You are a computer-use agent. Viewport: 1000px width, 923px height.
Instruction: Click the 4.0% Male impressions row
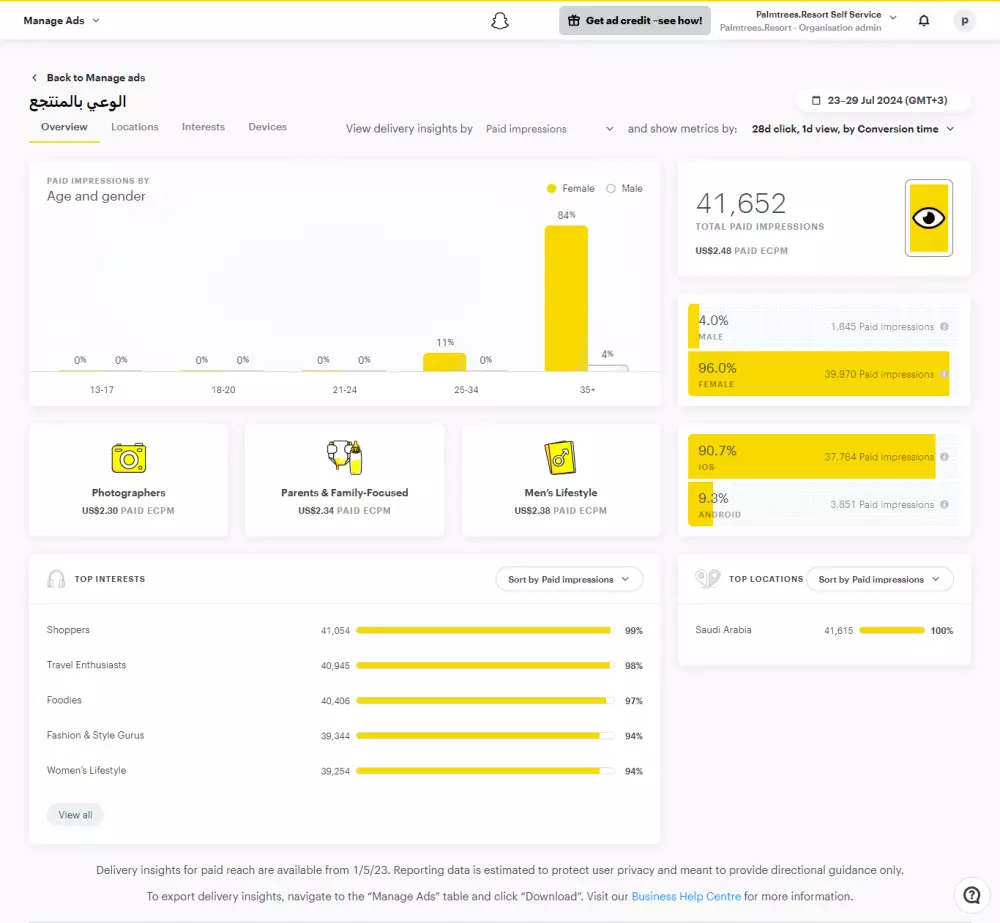click(823, 327)
